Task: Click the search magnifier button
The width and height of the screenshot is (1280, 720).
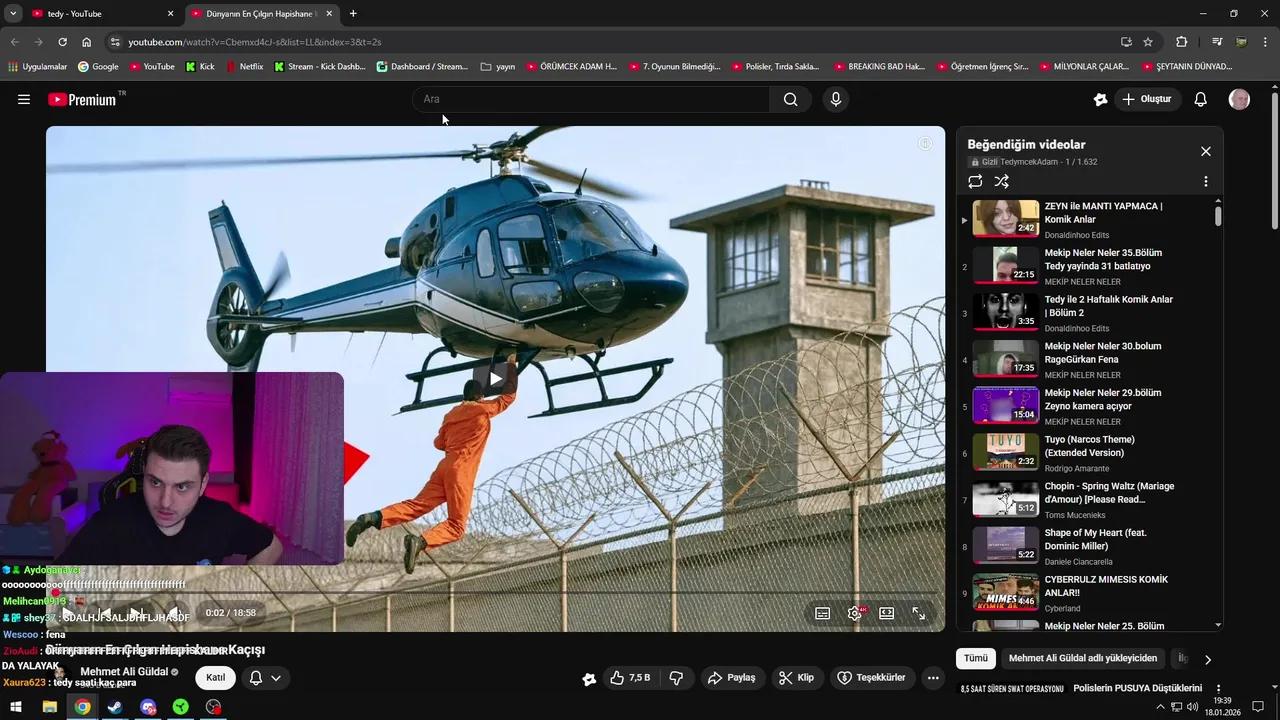Action: 791,99
